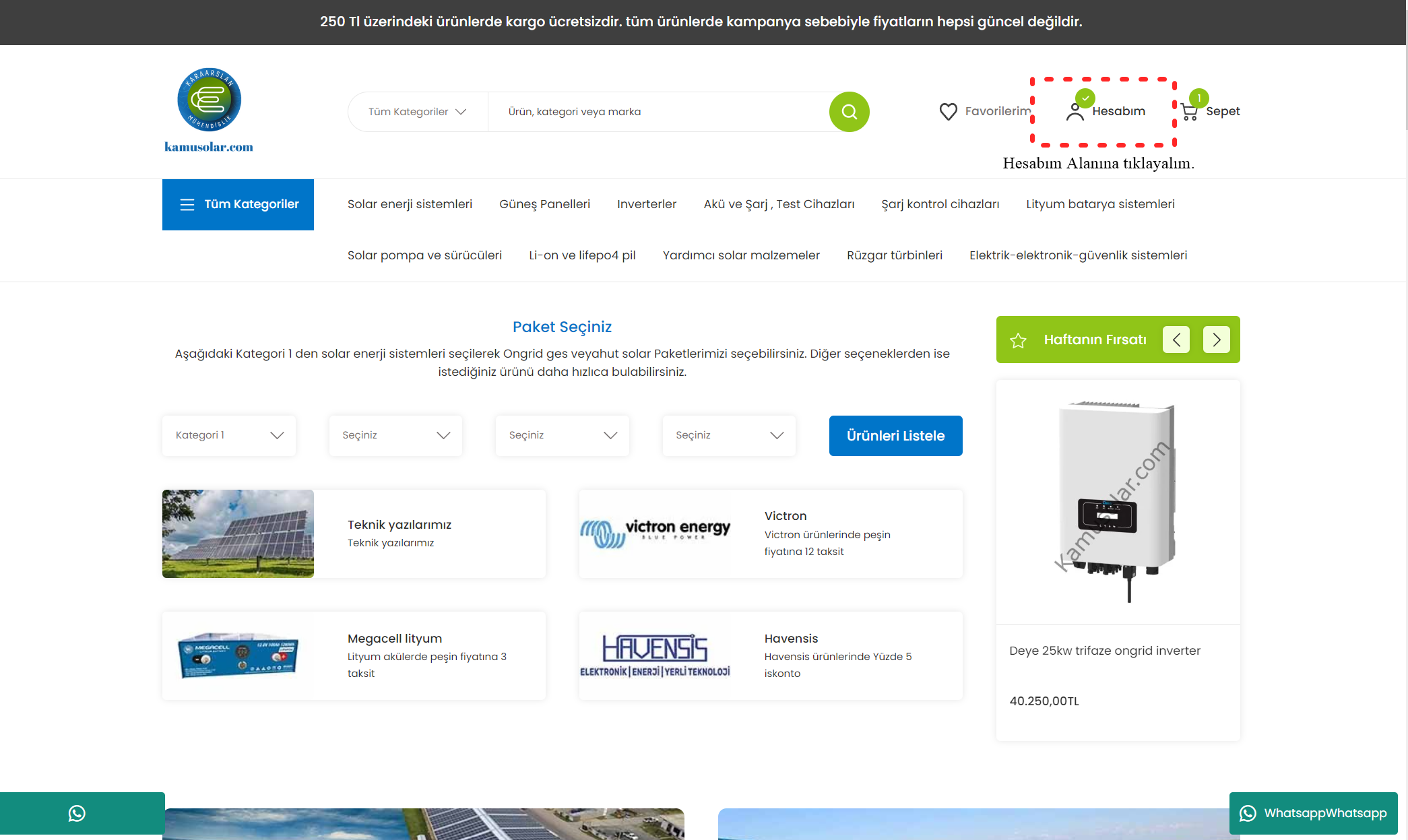Expand the second Seçiniz dropdown
Viewport: 1408px width, 840px height.
coord(563,435)
